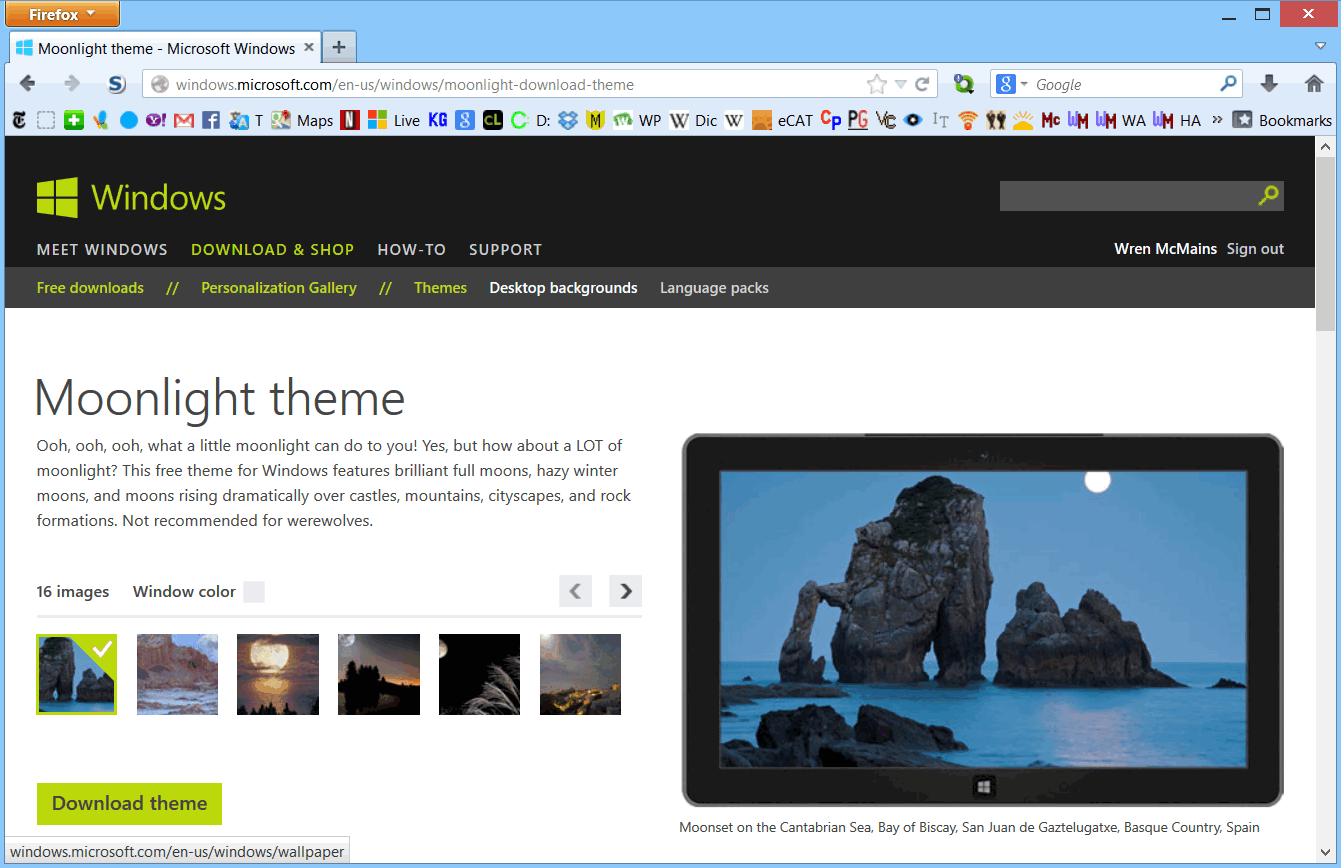Open a new browser tab
This screenshot has width=1341, height=868.
tap(339, 47)
